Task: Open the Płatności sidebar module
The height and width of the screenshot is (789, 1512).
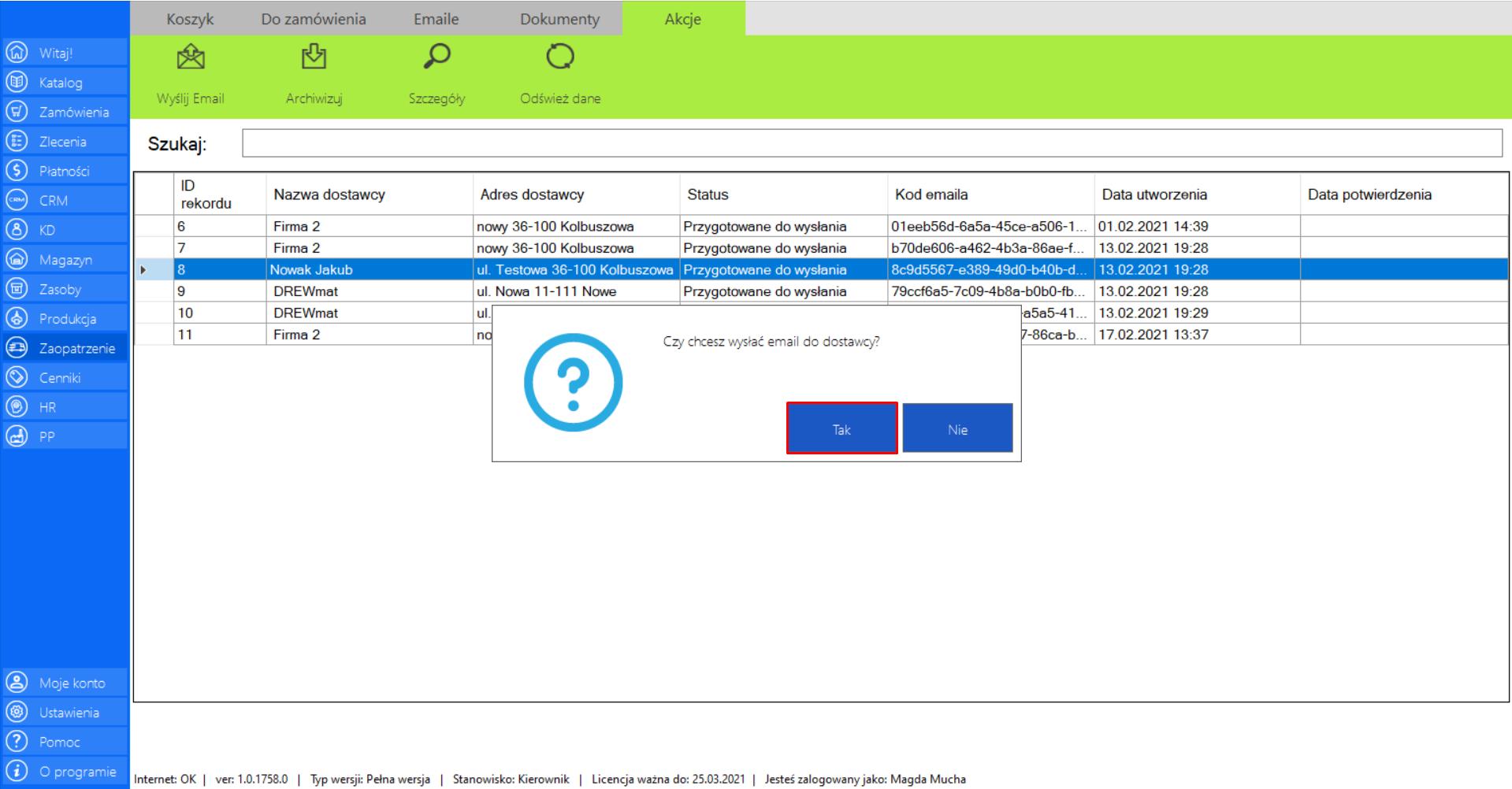Action: (64, 171)
